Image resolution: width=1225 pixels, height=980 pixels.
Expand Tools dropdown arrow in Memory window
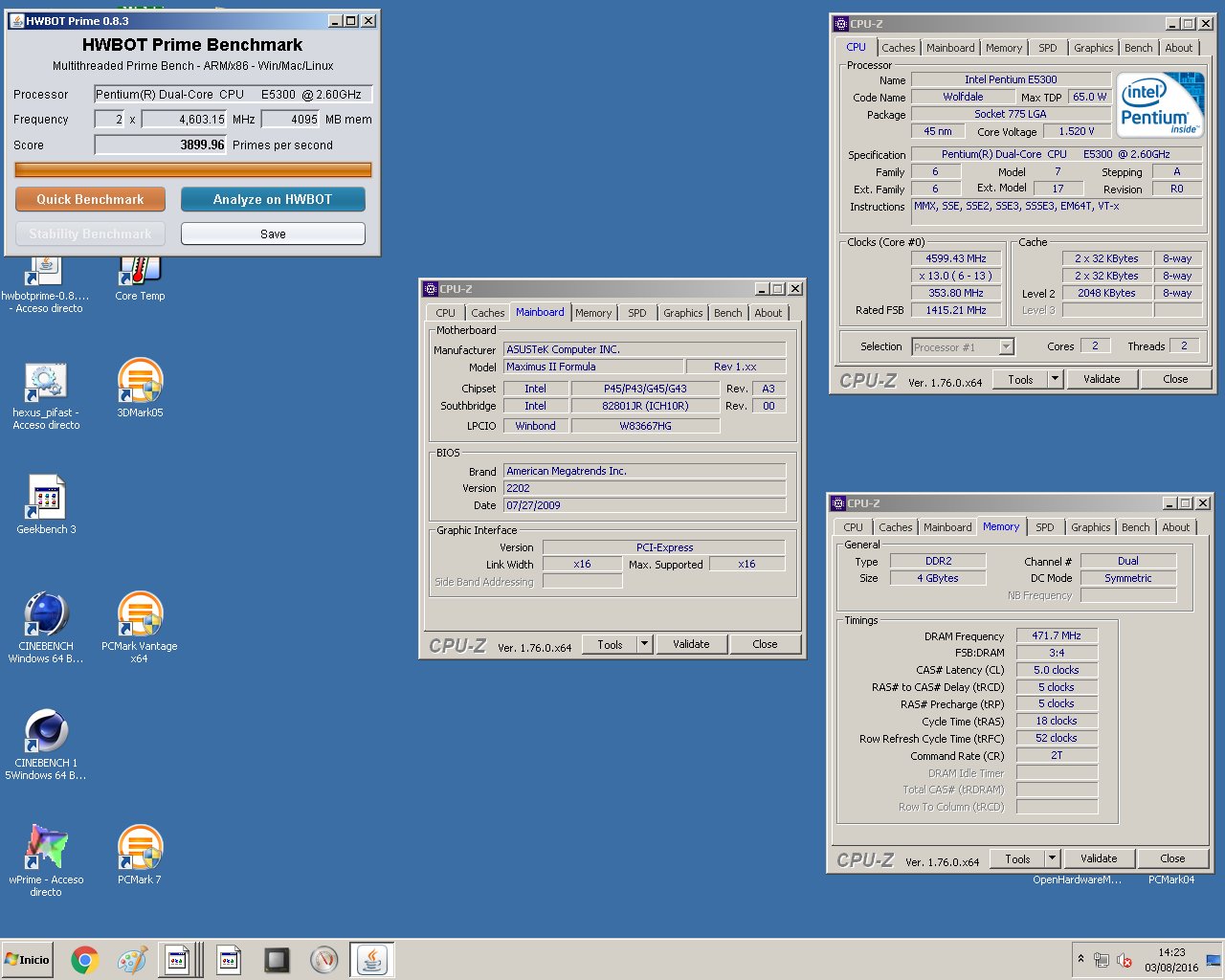click(x=1052, y=858)
